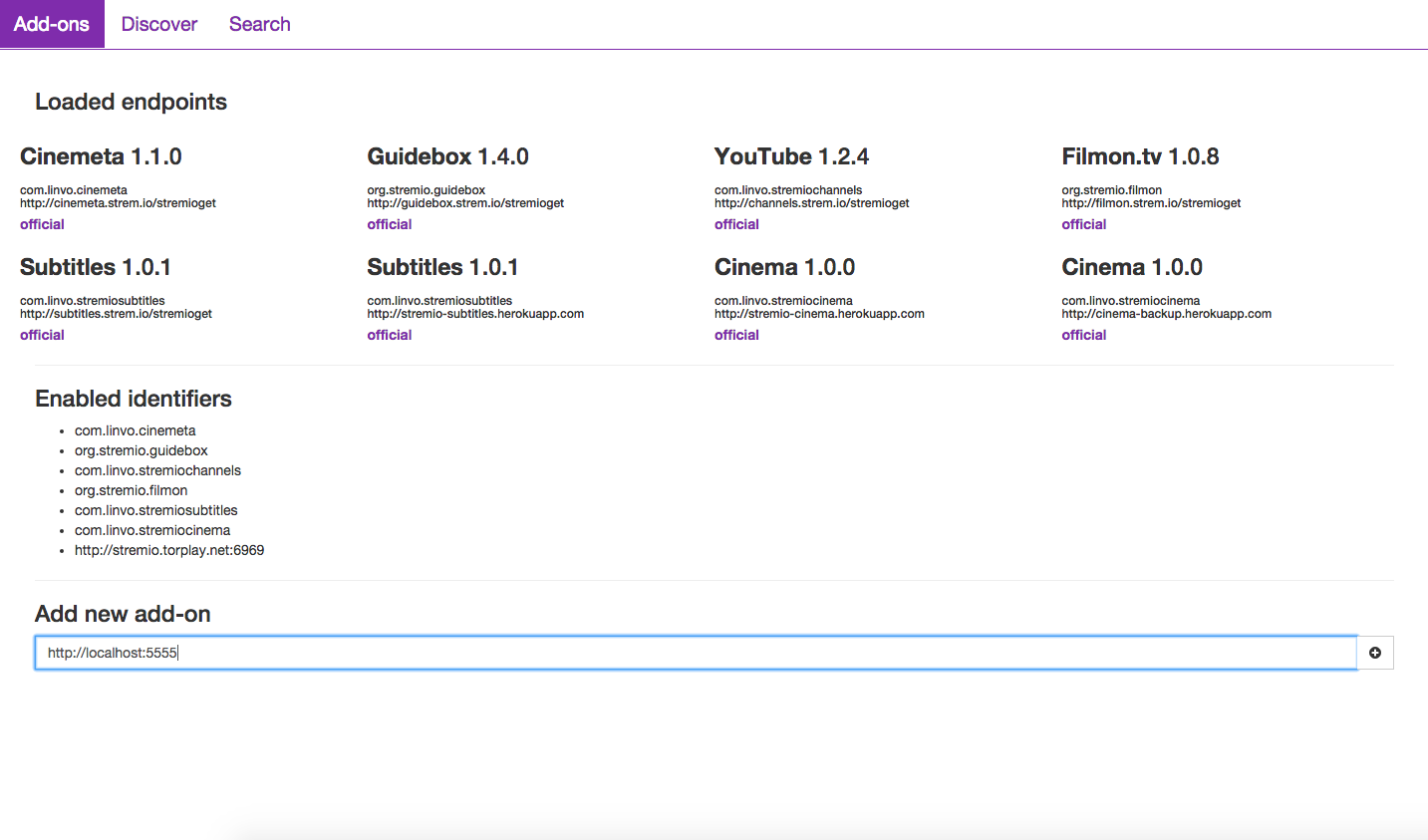Go to the Search tab

[260, 24]
